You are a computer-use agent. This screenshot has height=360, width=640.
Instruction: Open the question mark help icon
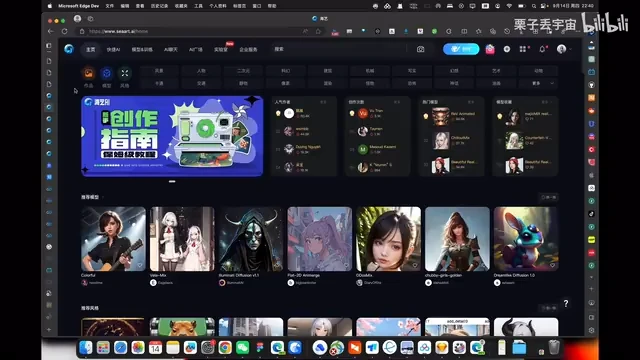click(566, 303)
